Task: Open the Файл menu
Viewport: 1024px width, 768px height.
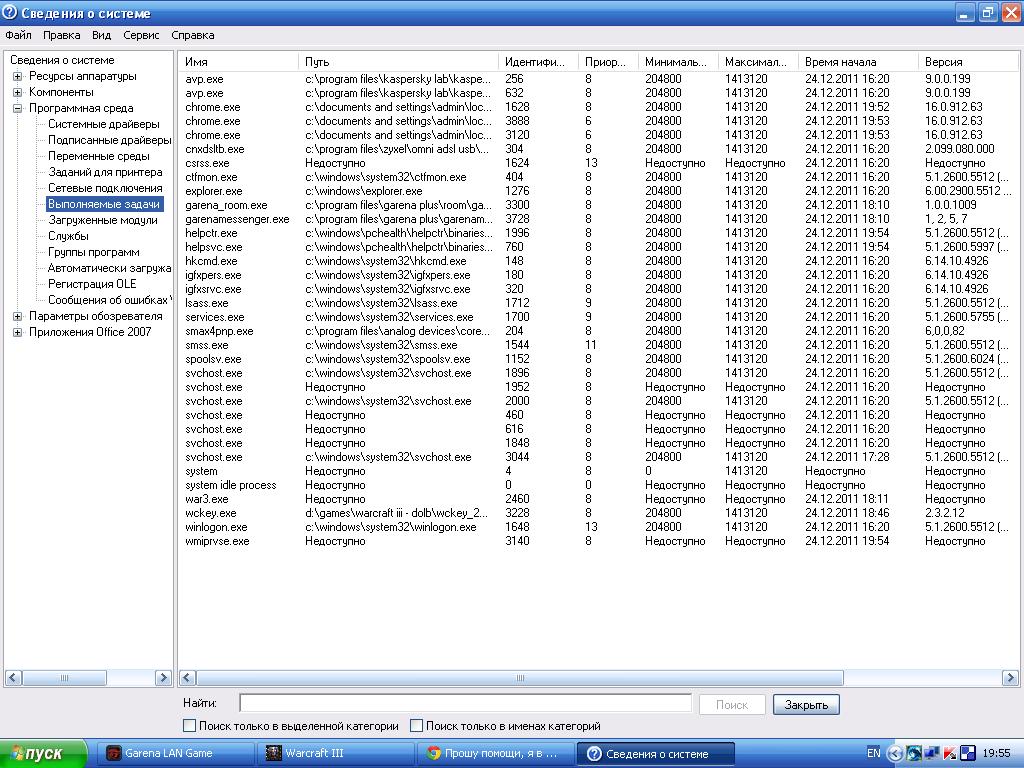Action: tap(18, 35)
